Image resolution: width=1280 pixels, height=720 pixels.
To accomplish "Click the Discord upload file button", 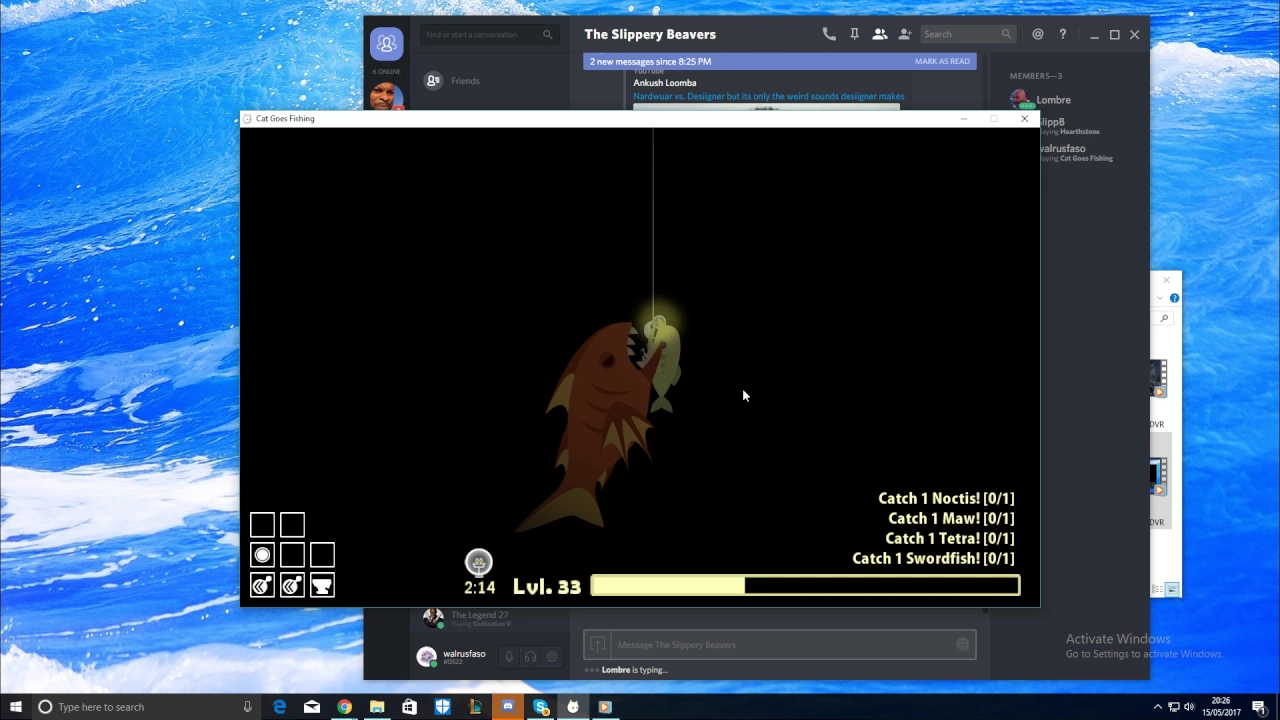I will coord(597,645).
